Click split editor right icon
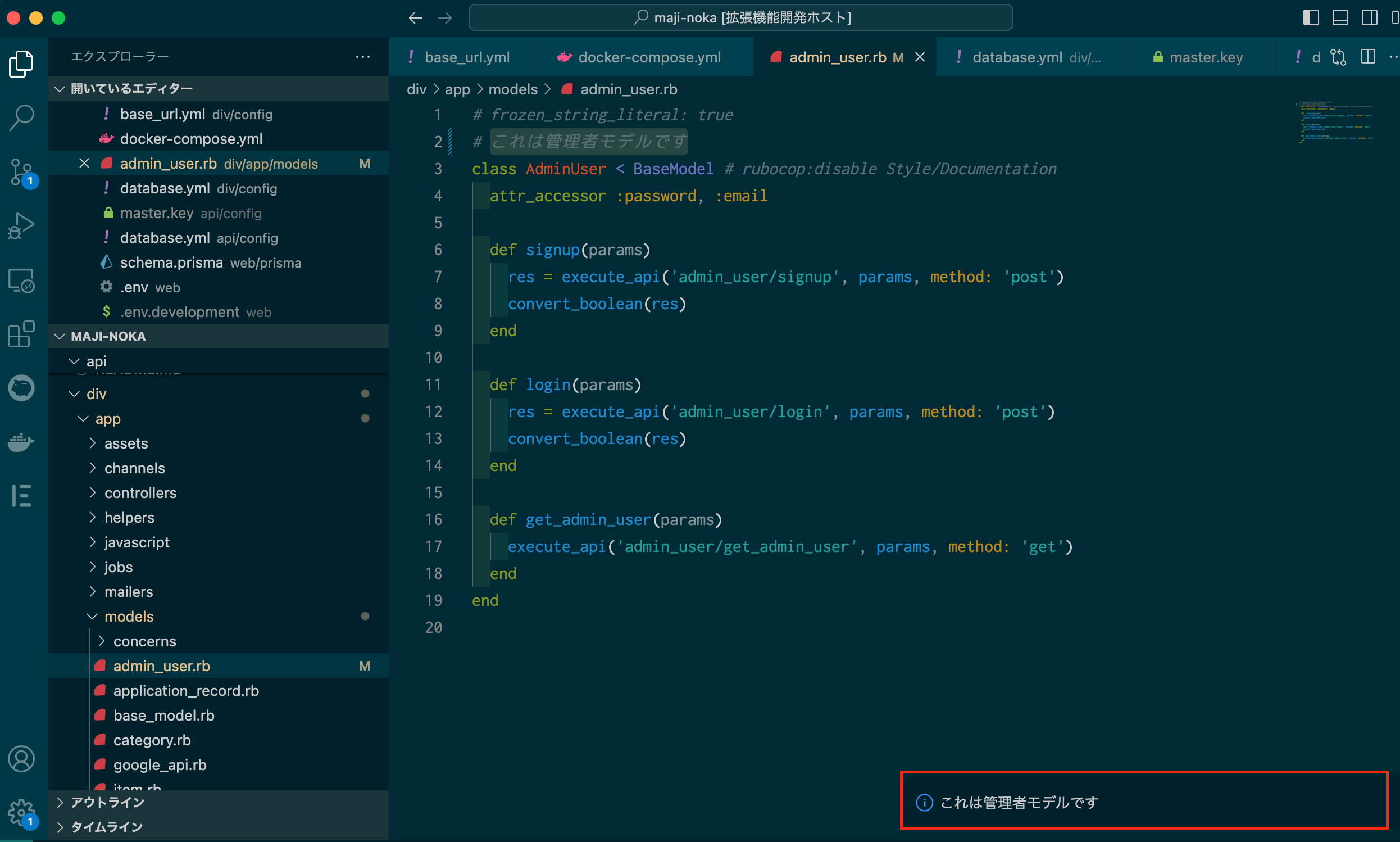Image resolution: width=1400 pixels, height=842 pixels. pyautogui.click(x=1367, y=57)
